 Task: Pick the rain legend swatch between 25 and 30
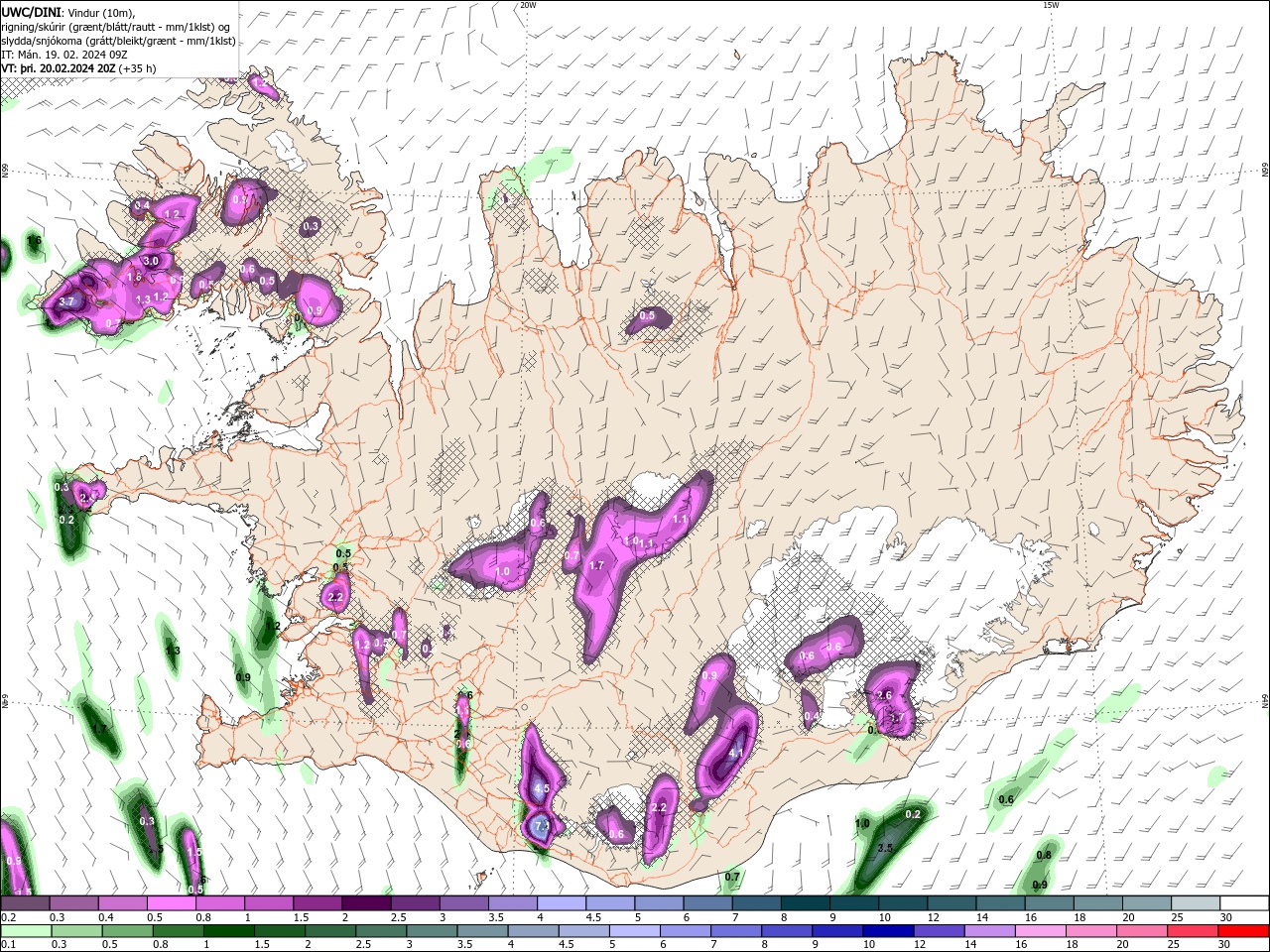[x=1192, y=931]
